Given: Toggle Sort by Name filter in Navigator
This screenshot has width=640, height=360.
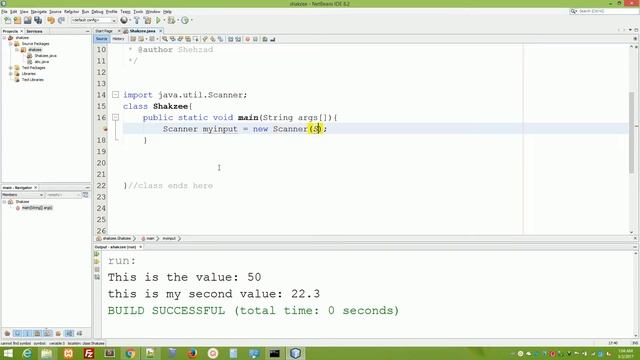Looking at the screenshot, I should [69, 333].
